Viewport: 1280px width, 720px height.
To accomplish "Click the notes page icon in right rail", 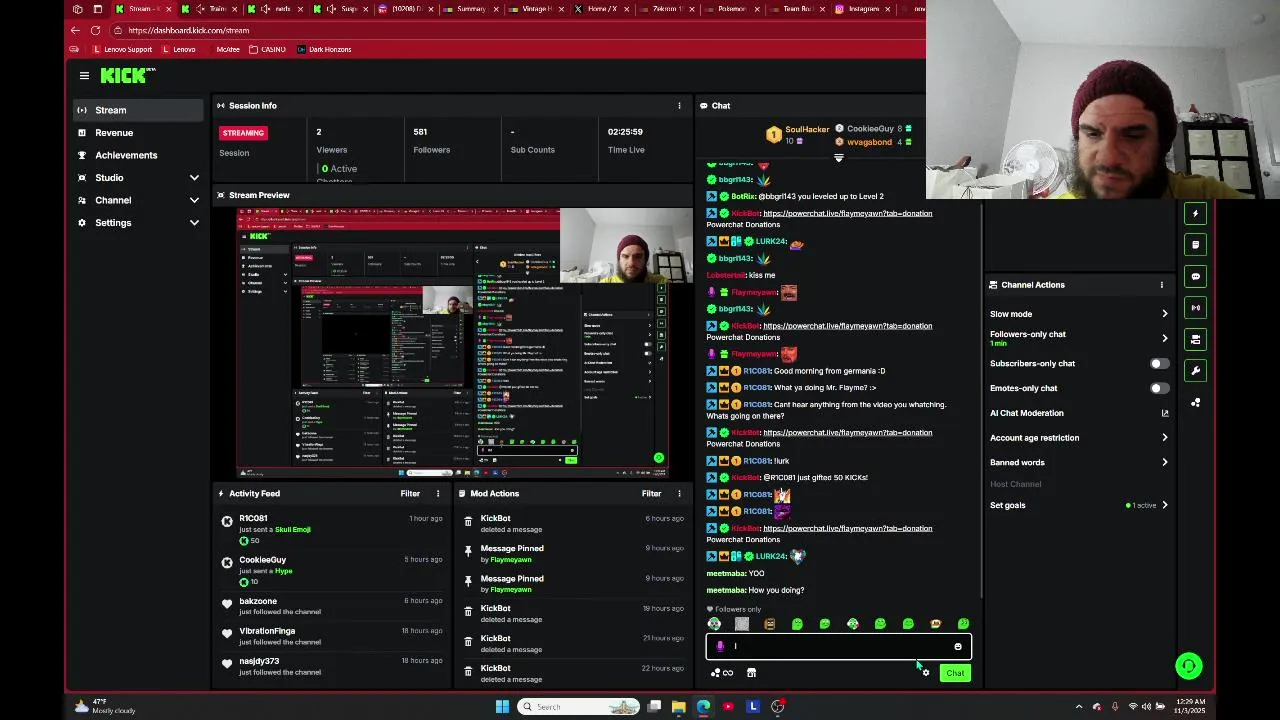I will click(x=1195, y=244).
